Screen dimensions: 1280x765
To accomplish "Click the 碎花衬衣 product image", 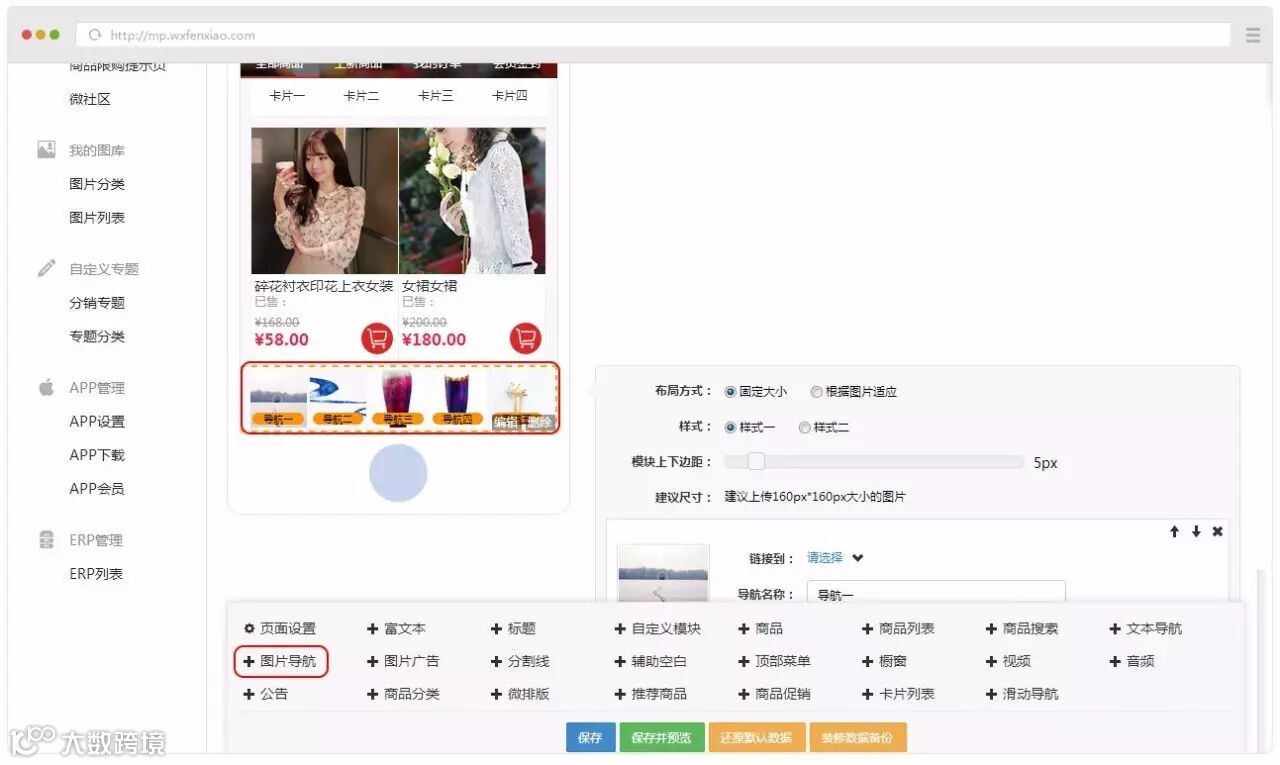I will tap(324, 201).
